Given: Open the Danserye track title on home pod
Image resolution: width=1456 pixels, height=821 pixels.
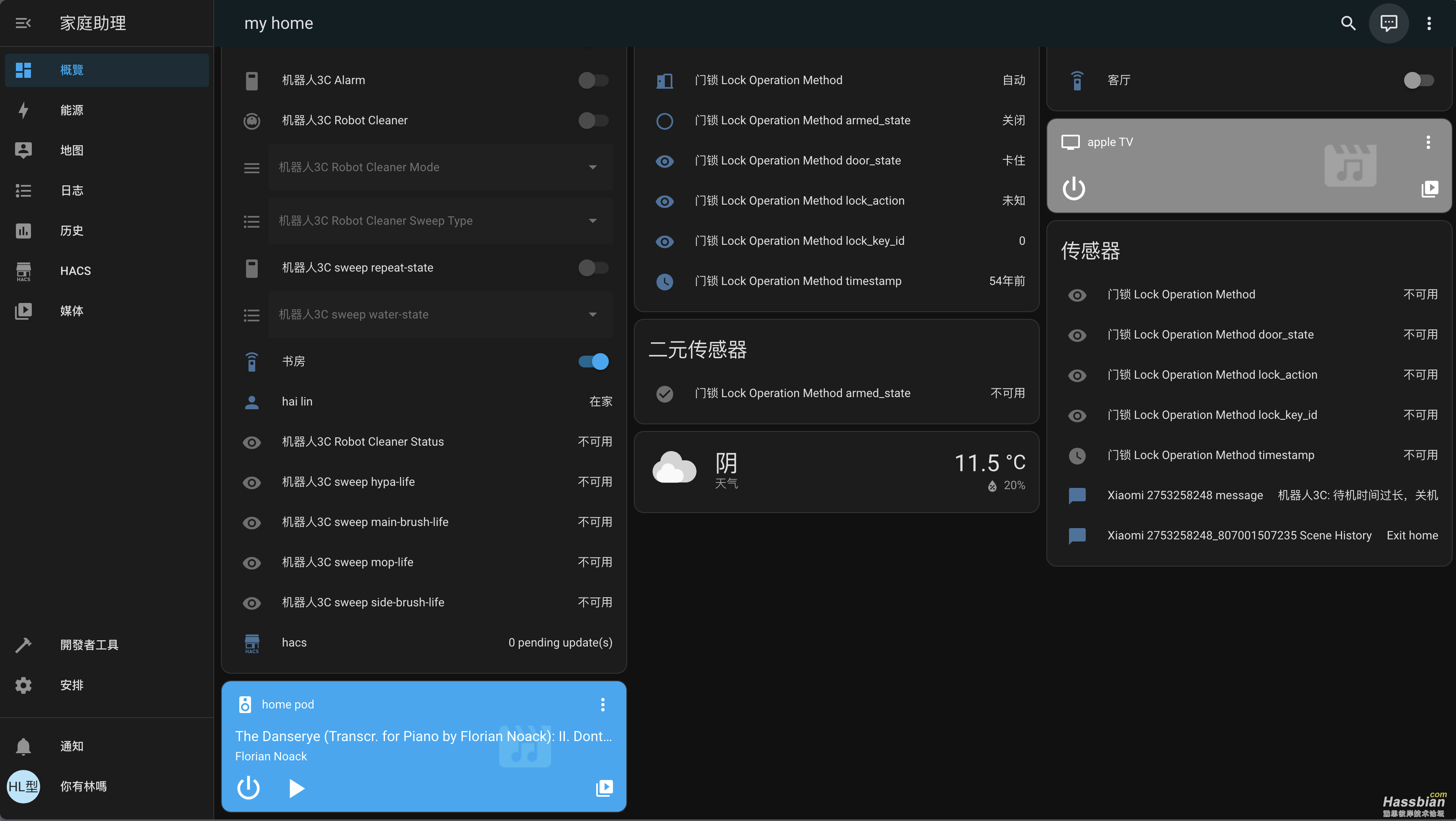Looking at the screenshot, I should [423, 736].
